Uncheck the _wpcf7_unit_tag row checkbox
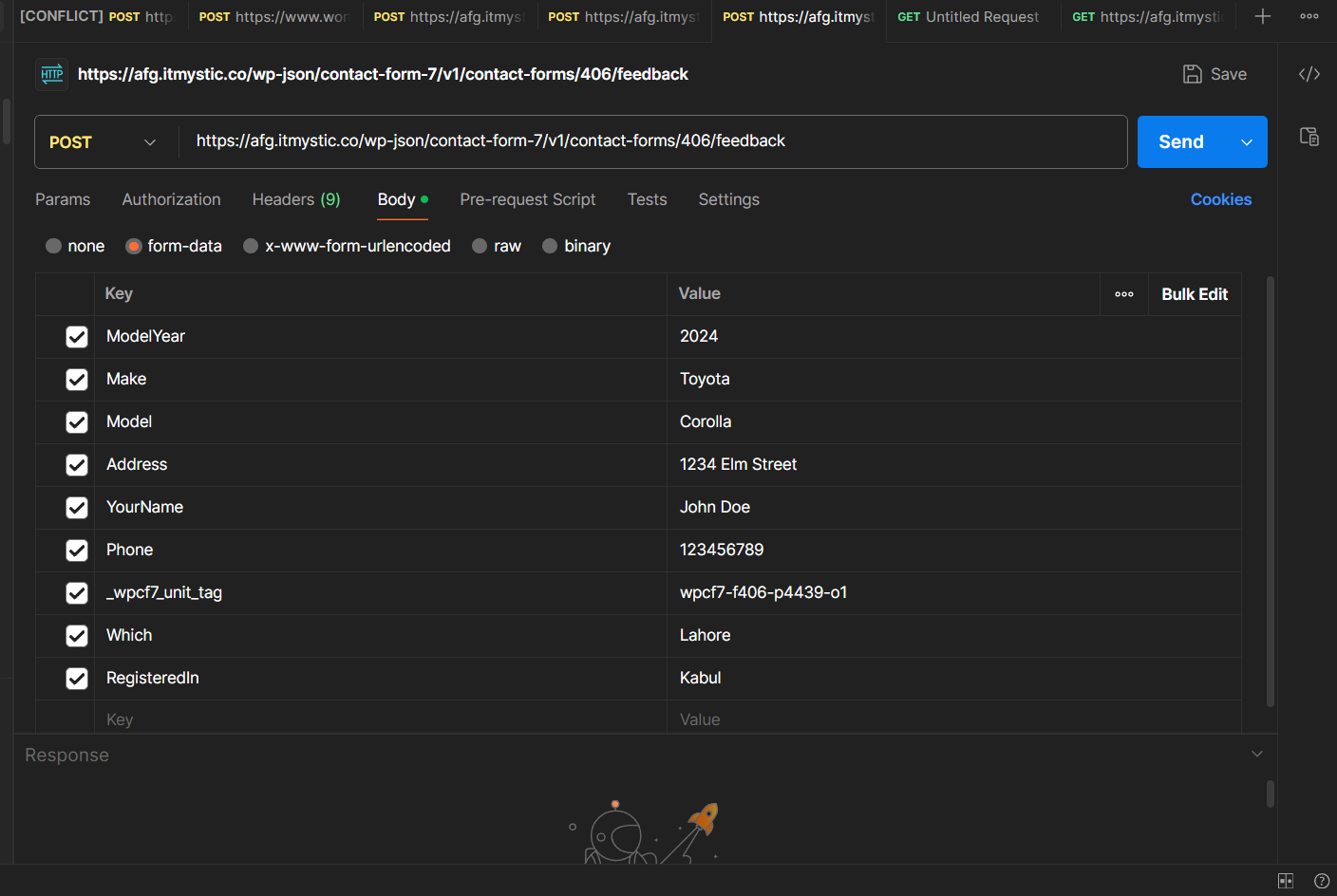Image resolution: width=1337 pixels, height=896 pixels. click(x=77, y=593)
